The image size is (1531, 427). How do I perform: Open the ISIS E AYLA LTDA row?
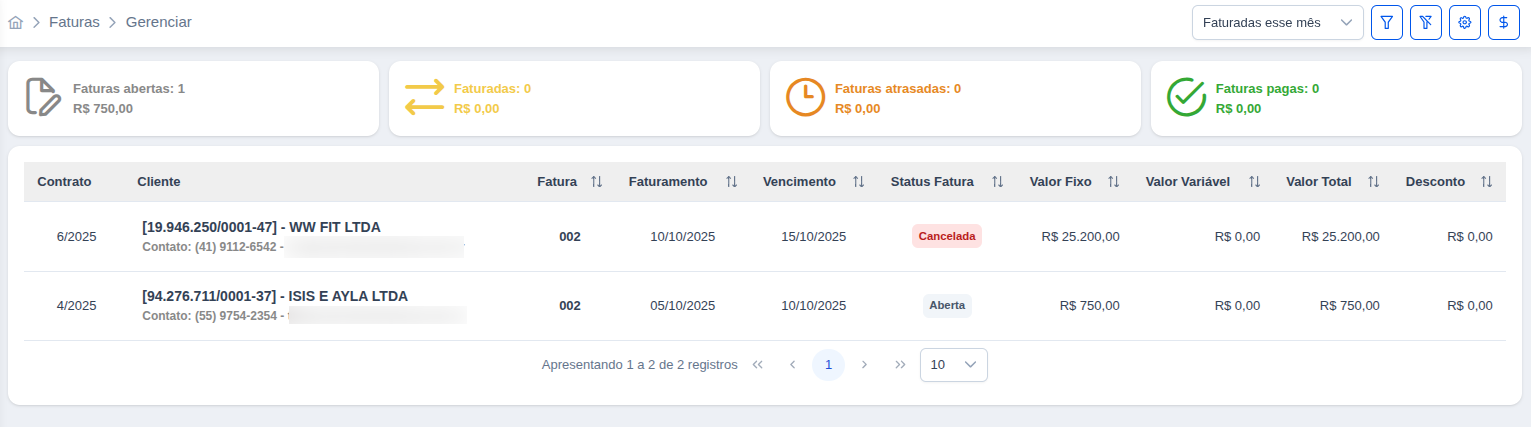275,296
